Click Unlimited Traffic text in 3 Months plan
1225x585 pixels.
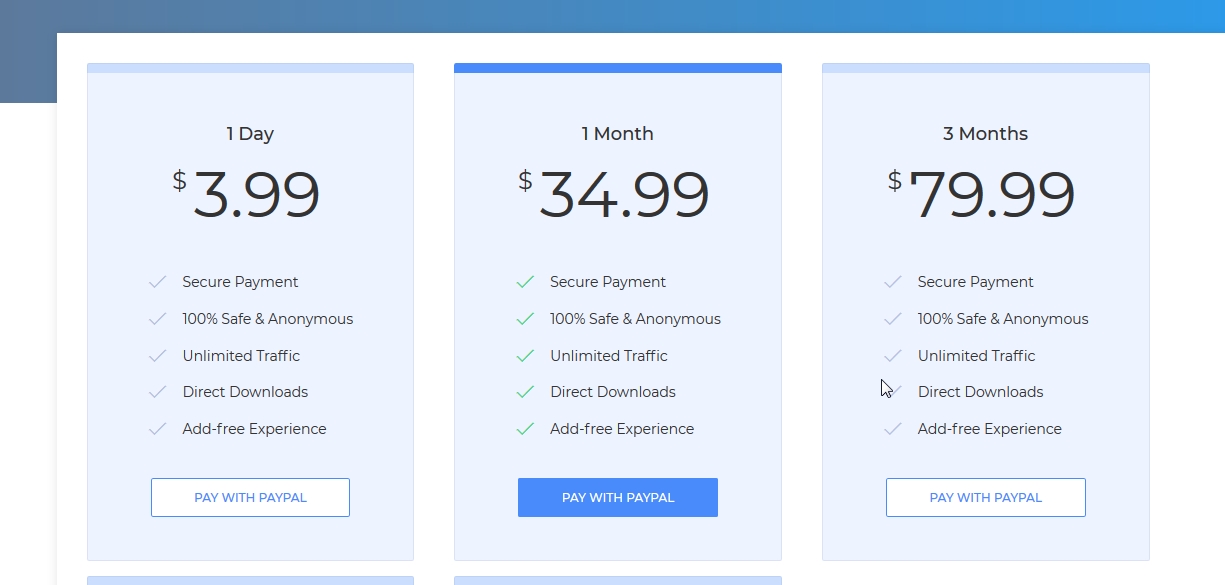pyautogui.click(x=976, y=356)
